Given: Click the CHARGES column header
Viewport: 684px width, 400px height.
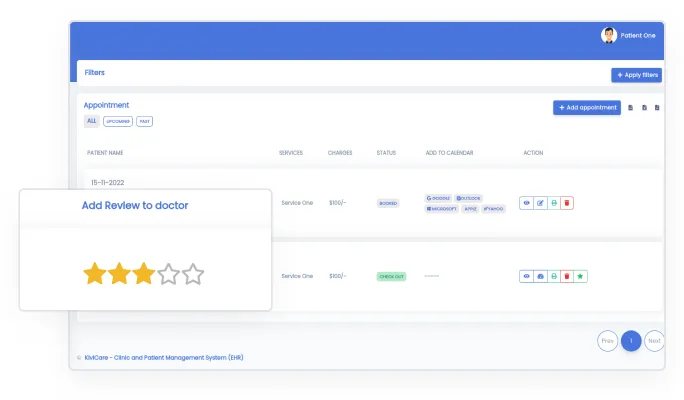Looking at the screenshot, I should tap(340, 153).
